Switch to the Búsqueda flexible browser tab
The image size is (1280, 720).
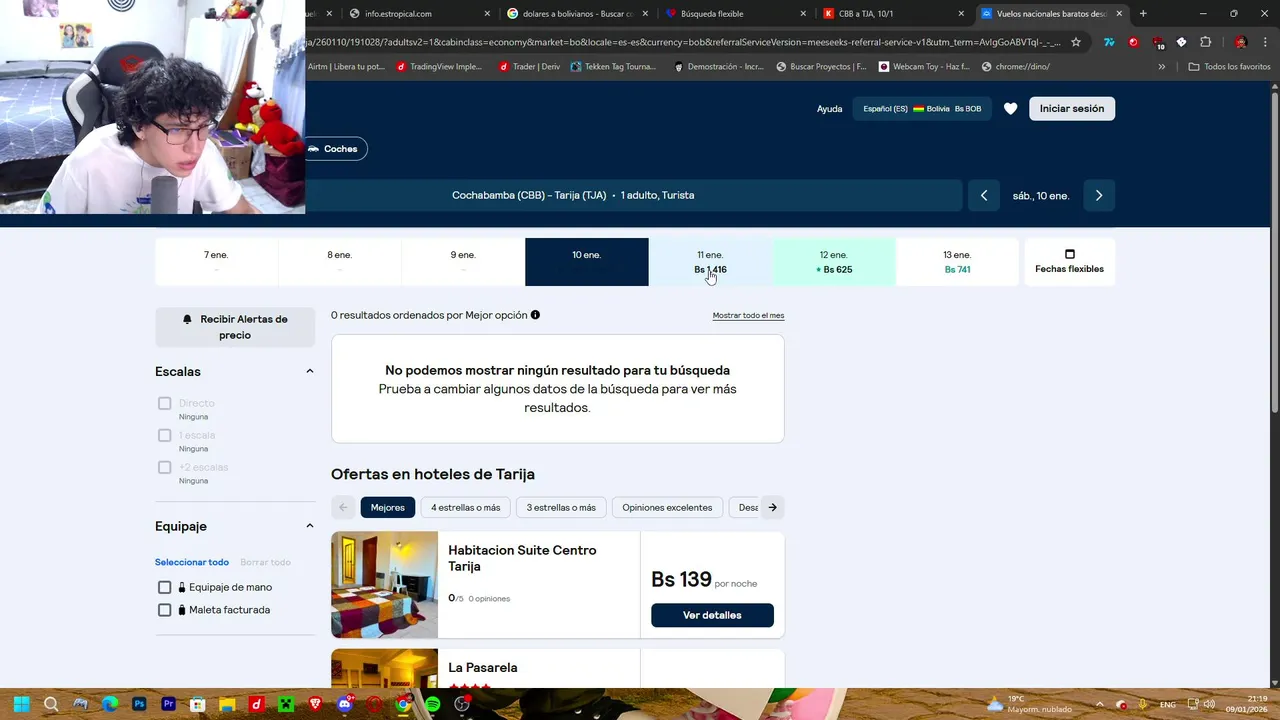[x=735, y=13]
